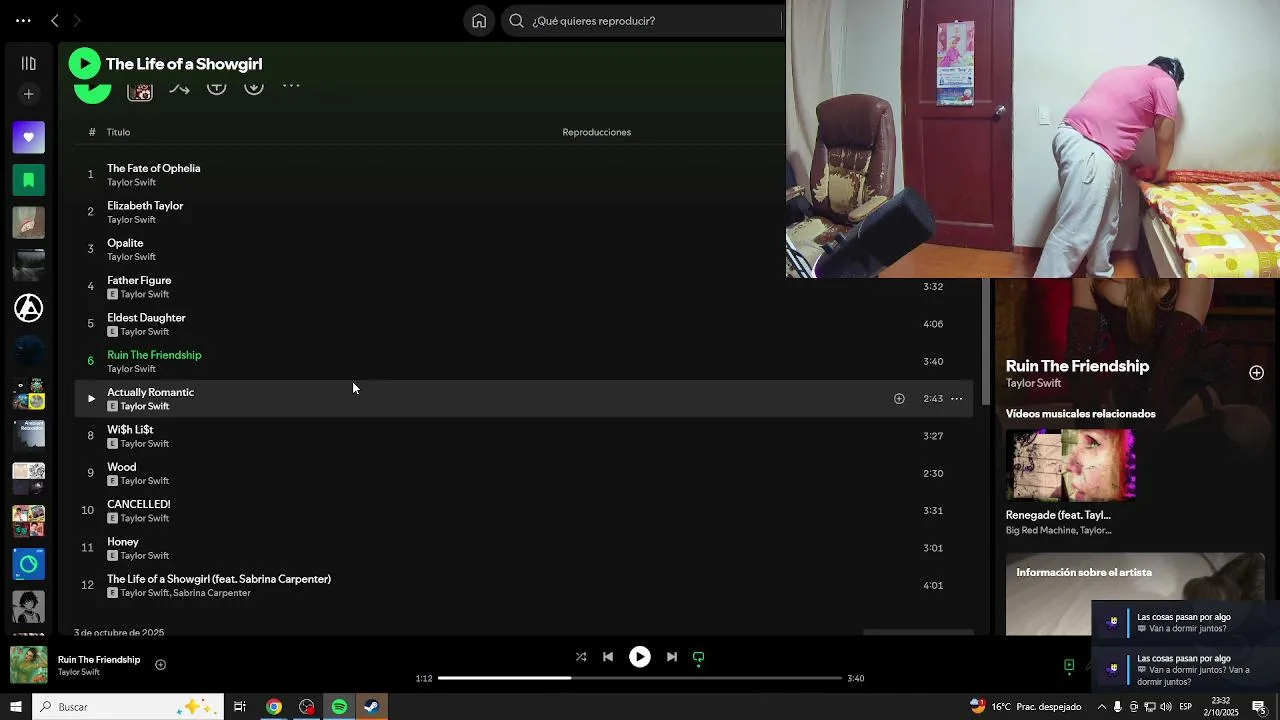Navigate back with the left arrow
This screenshot has width=1280, height=720.
coord(54,20)
